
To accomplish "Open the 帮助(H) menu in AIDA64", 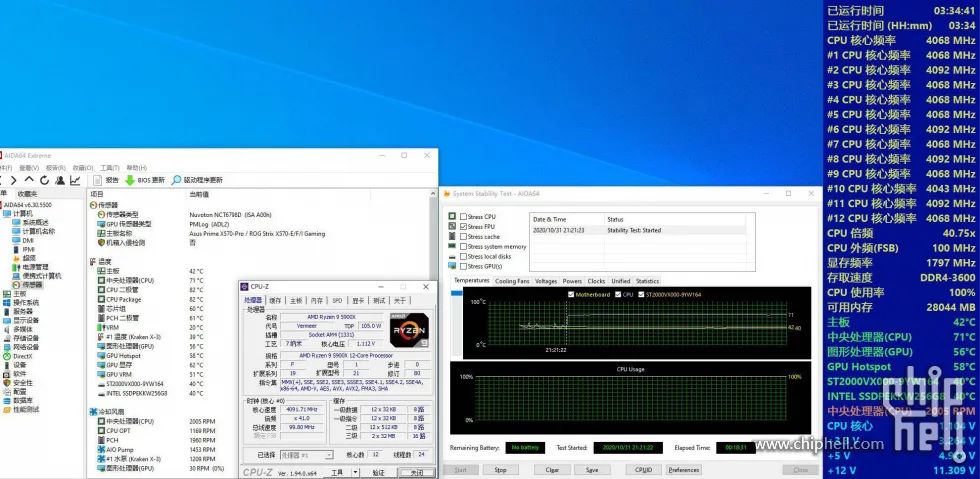I will point(136,168).
